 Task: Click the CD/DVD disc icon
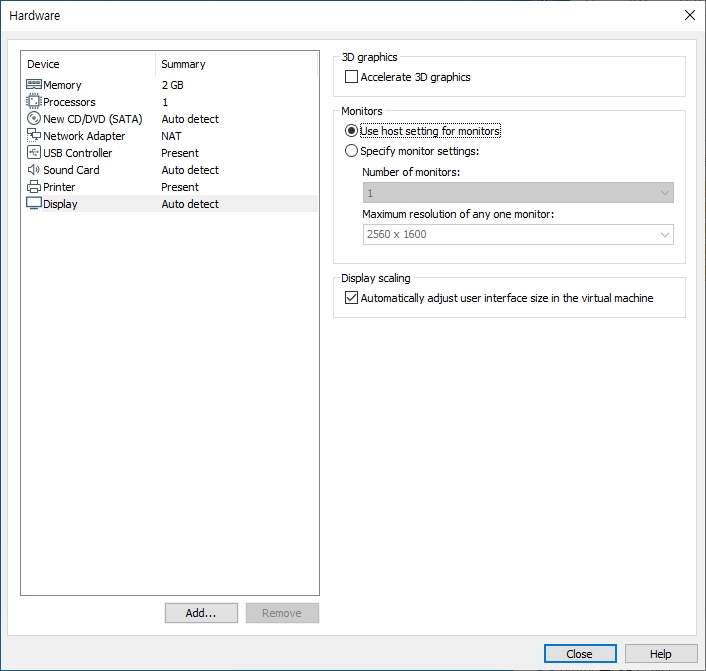[34, 118]
